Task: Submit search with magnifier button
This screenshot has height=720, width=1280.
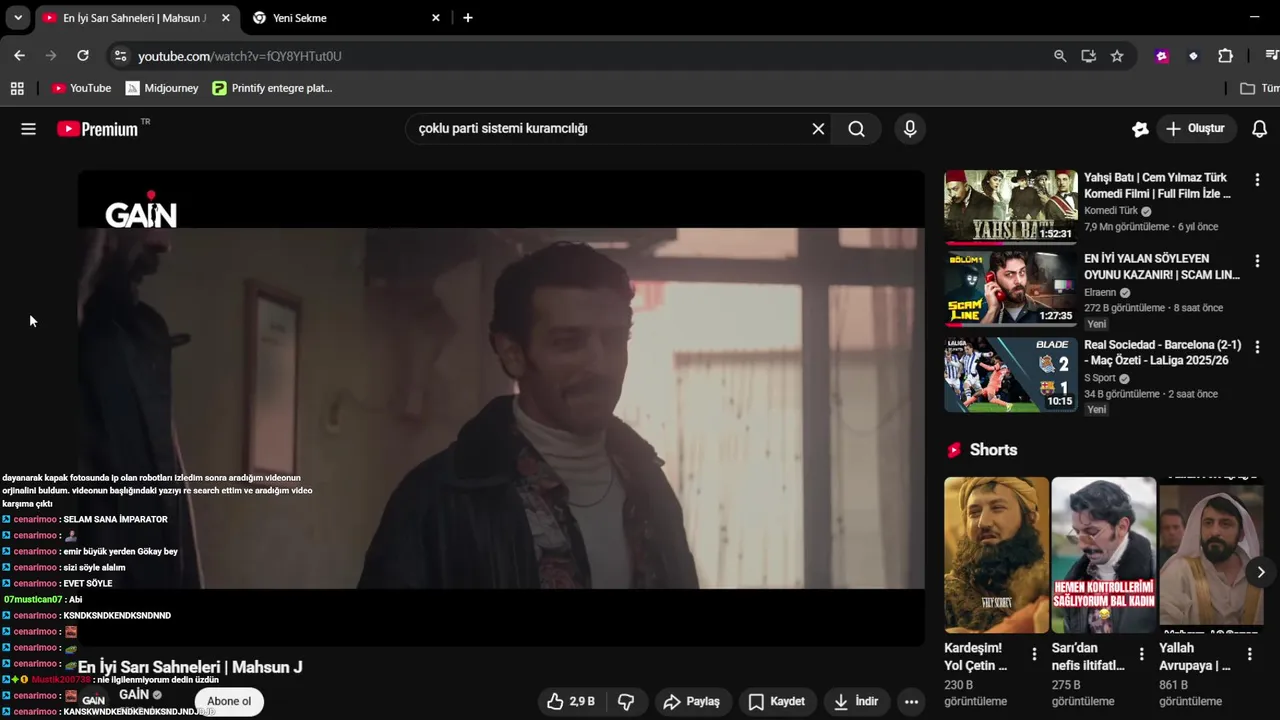Action: (x=857, y=129)
